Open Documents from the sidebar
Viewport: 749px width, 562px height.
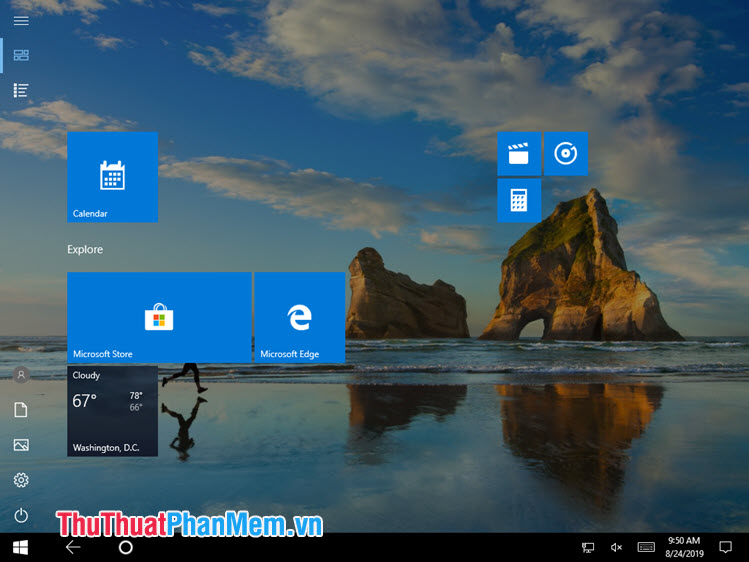click(21, 410)
